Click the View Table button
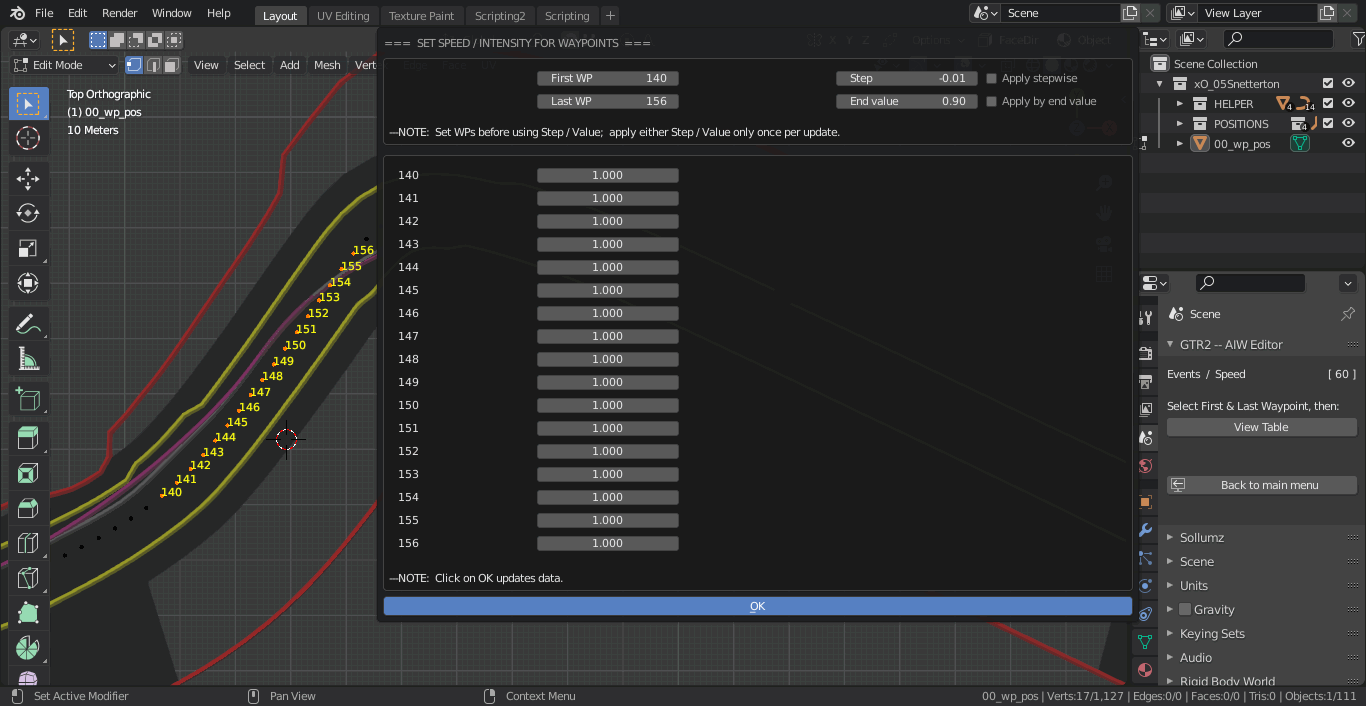 pos(1261,427)
